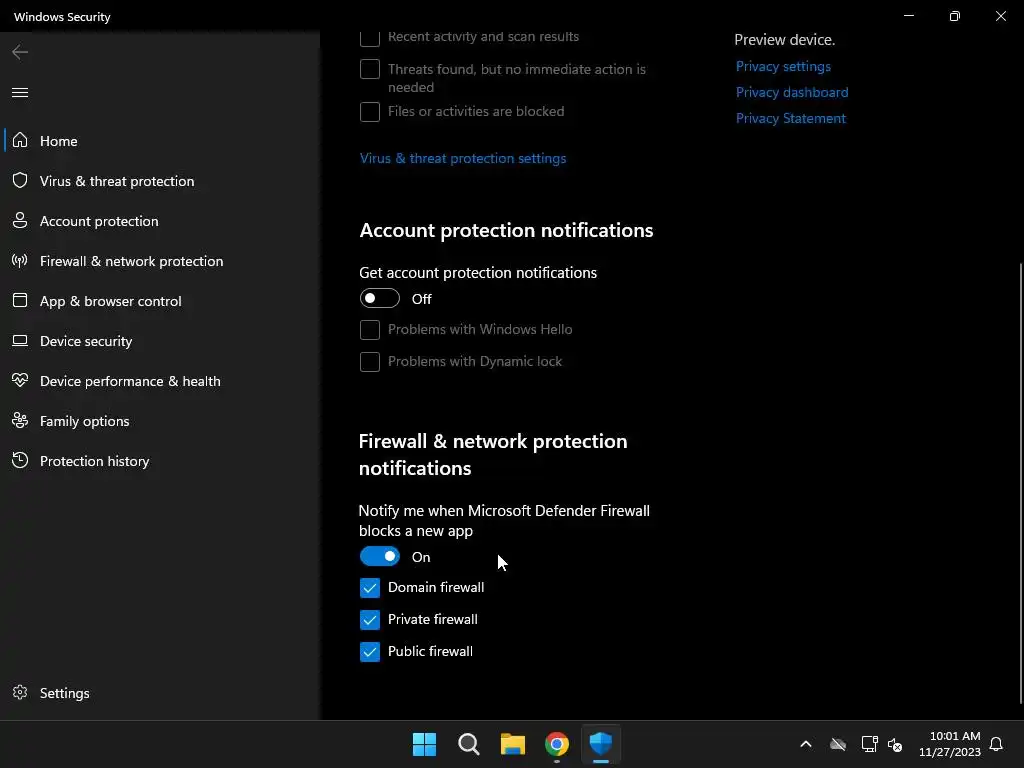Check Recent activity and scan results
This screenshot has height=768, width=1024.
click(370, 37)
